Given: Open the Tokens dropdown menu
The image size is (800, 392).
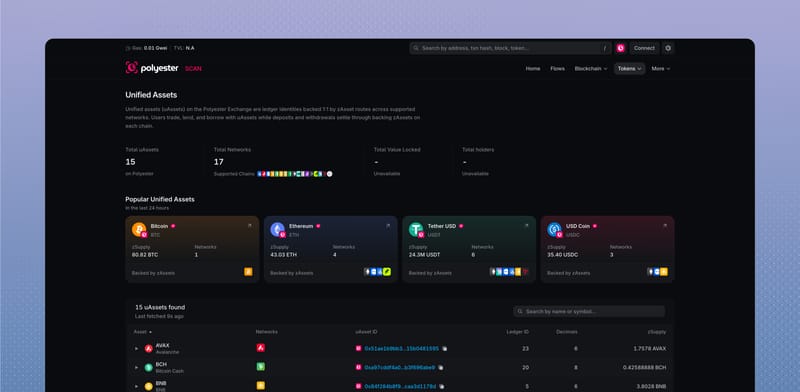Looking at the screenshot, I should (629, 68).
